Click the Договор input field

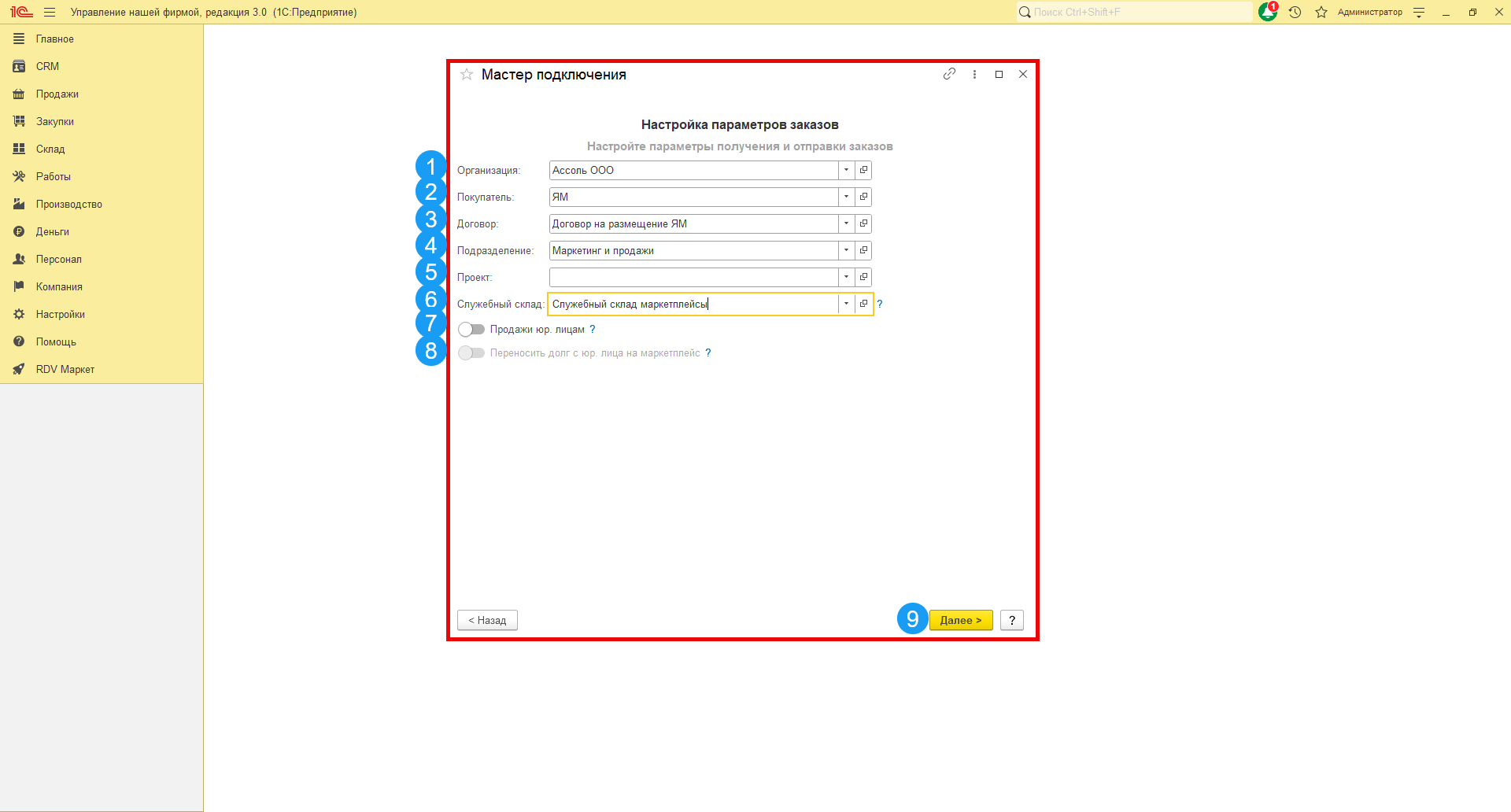point(694,223)
